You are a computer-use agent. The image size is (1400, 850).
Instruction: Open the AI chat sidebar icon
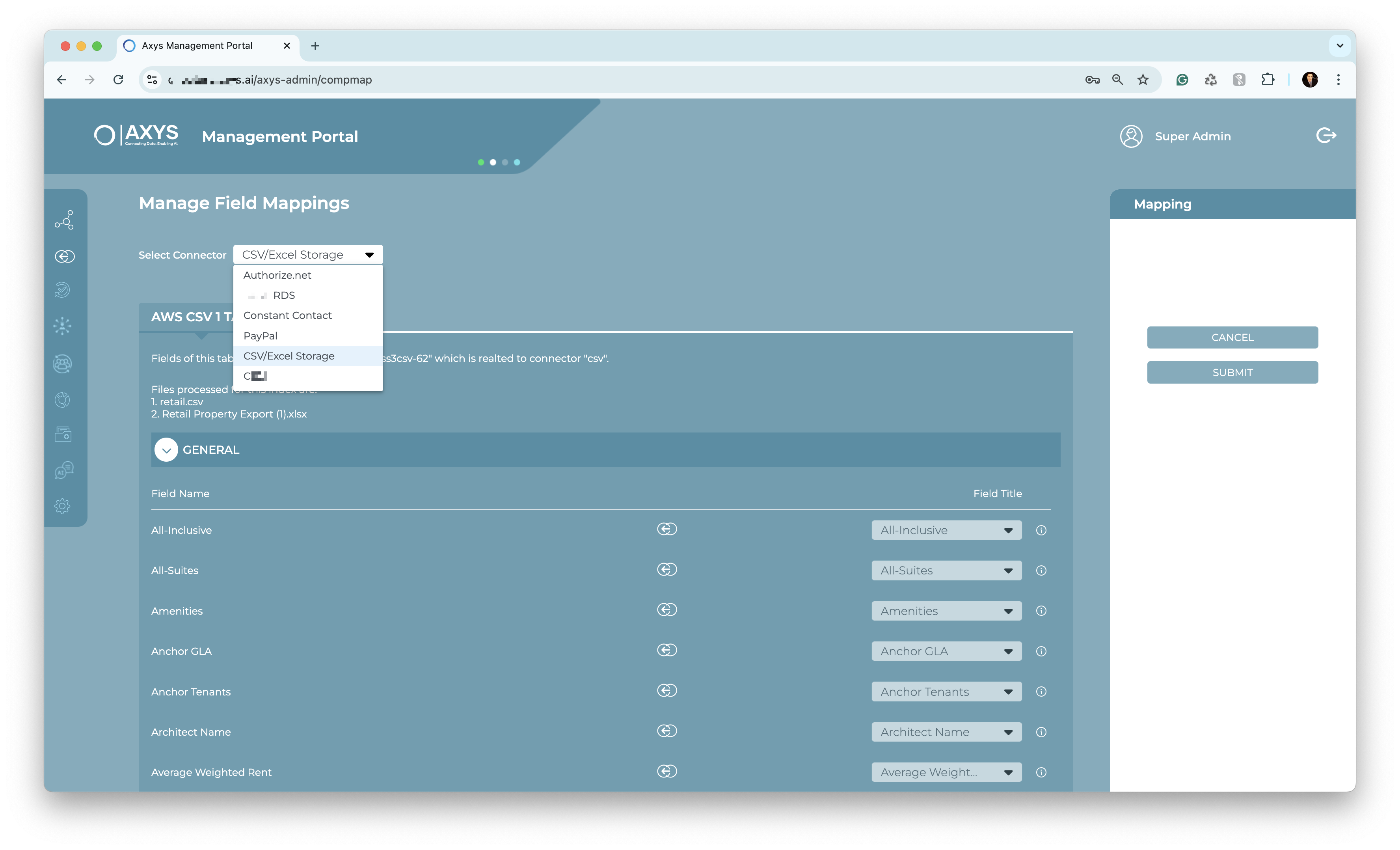pos(63,470)
